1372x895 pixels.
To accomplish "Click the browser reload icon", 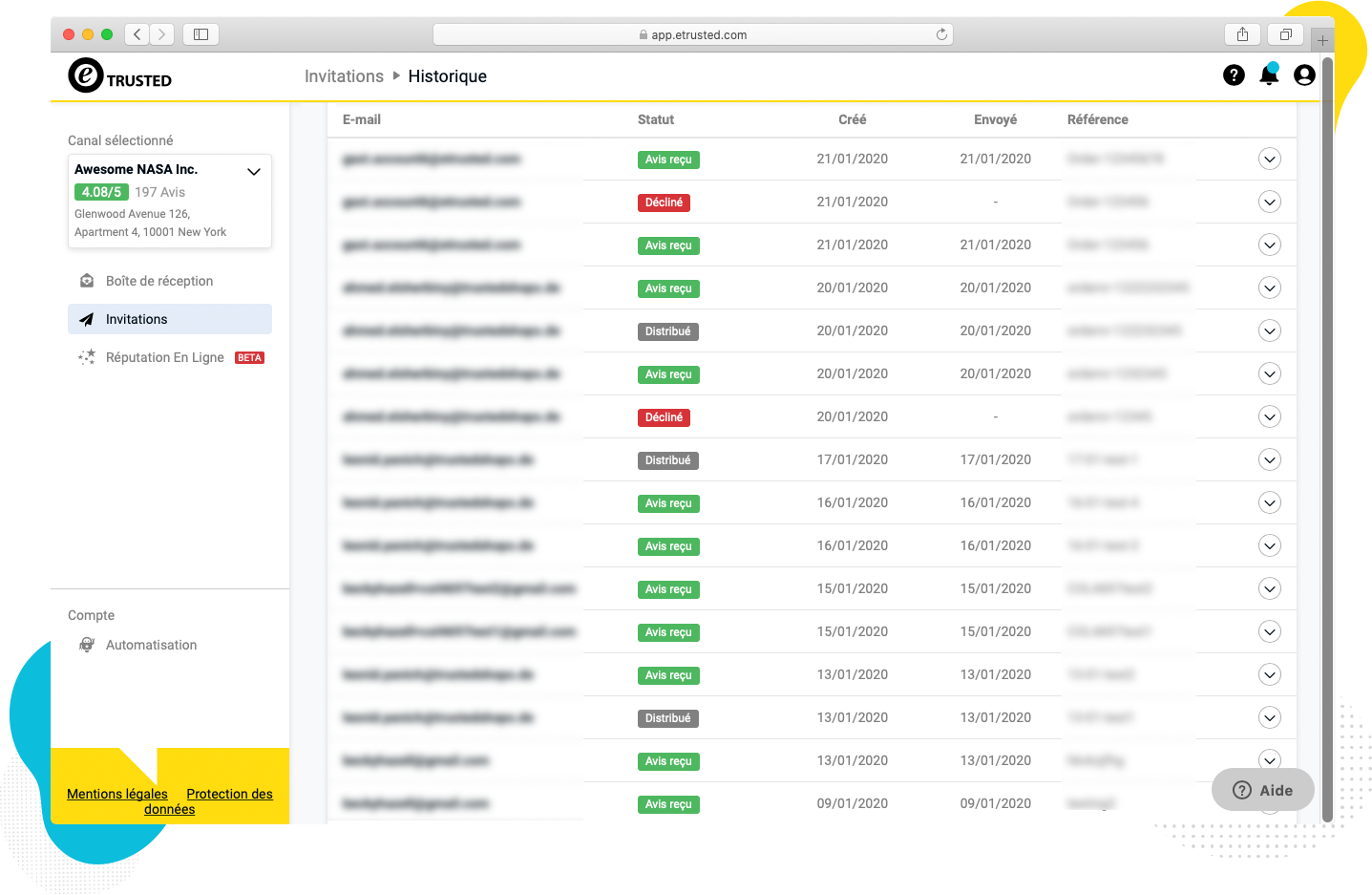I will [x=941, y=34].
